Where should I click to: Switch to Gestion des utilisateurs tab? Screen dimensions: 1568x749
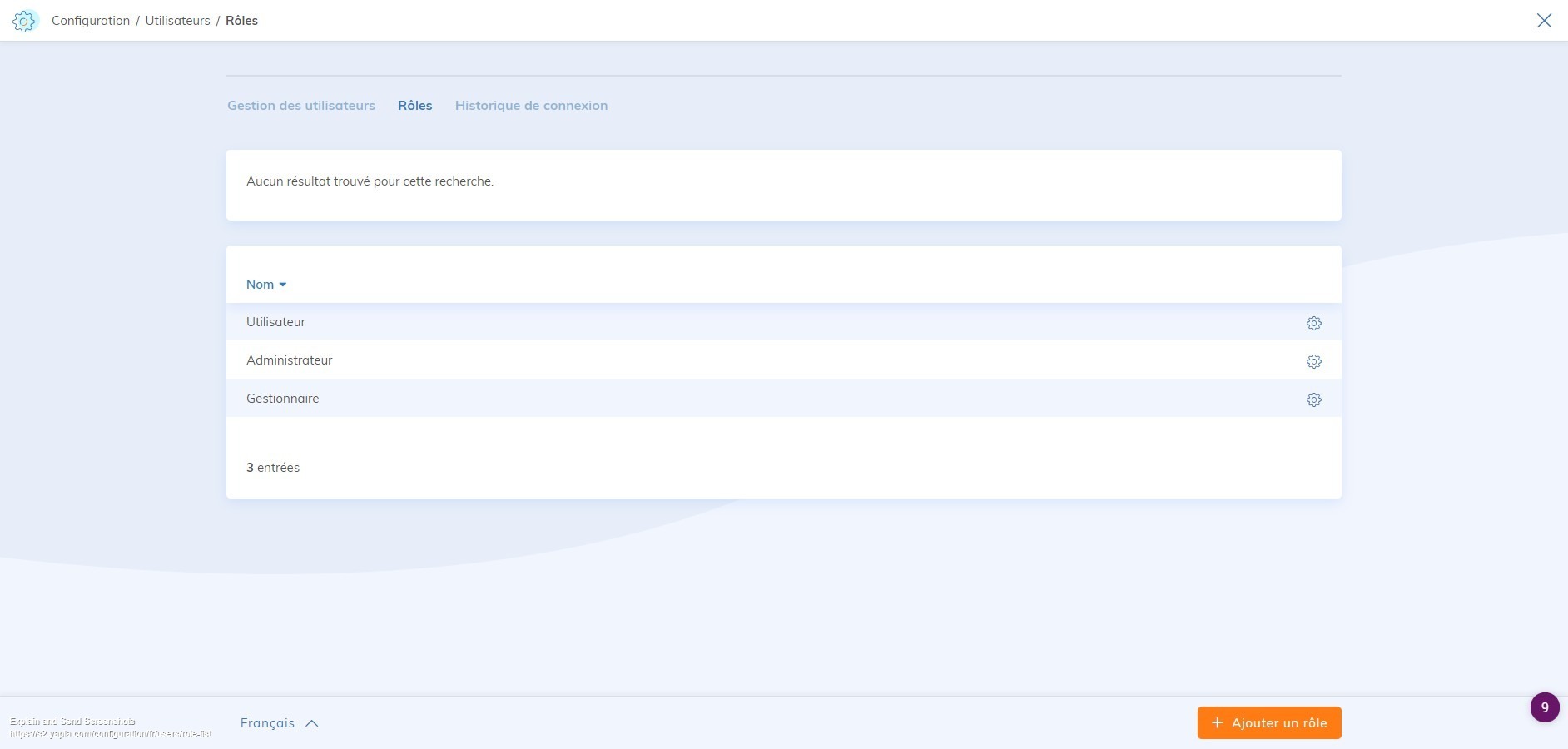click(x=301, y=106)
